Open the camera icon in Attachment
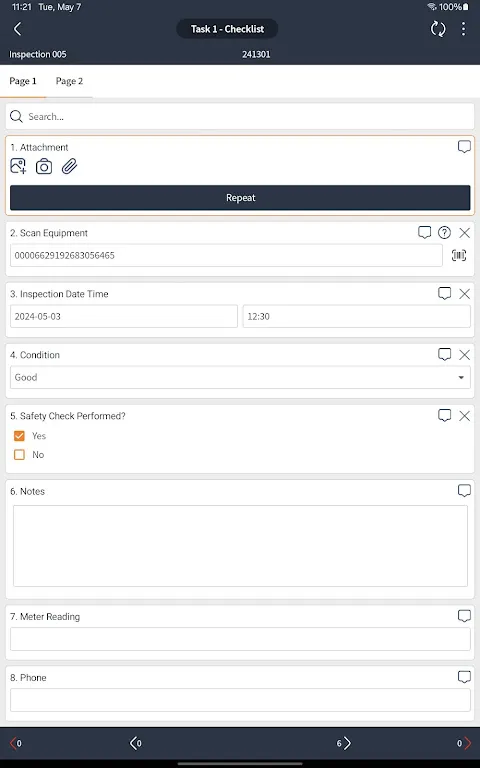Viewport: 480px width, 768px height. [x=44, y=167]
